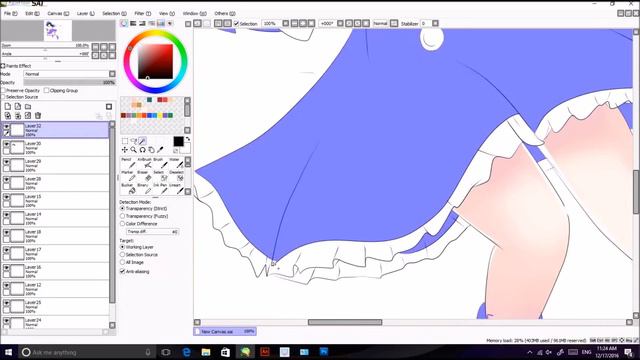Image resolution: width=640 pixels, height=360 pixels.
Task: Hide Layer28 using its eye icon
Action: click(x=7, y=180)
